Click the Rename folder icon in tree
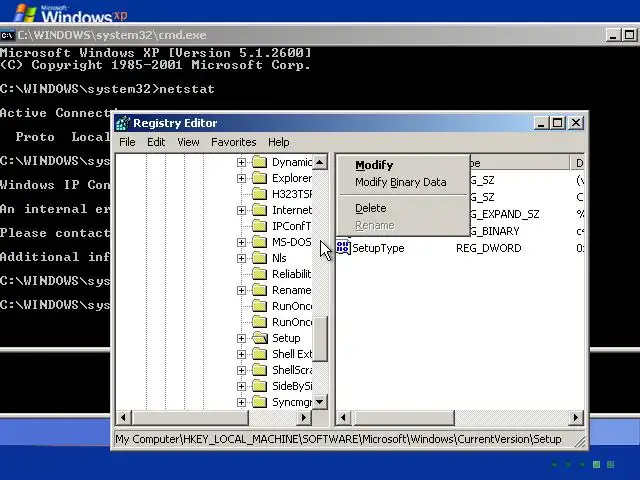 (259, 290)
